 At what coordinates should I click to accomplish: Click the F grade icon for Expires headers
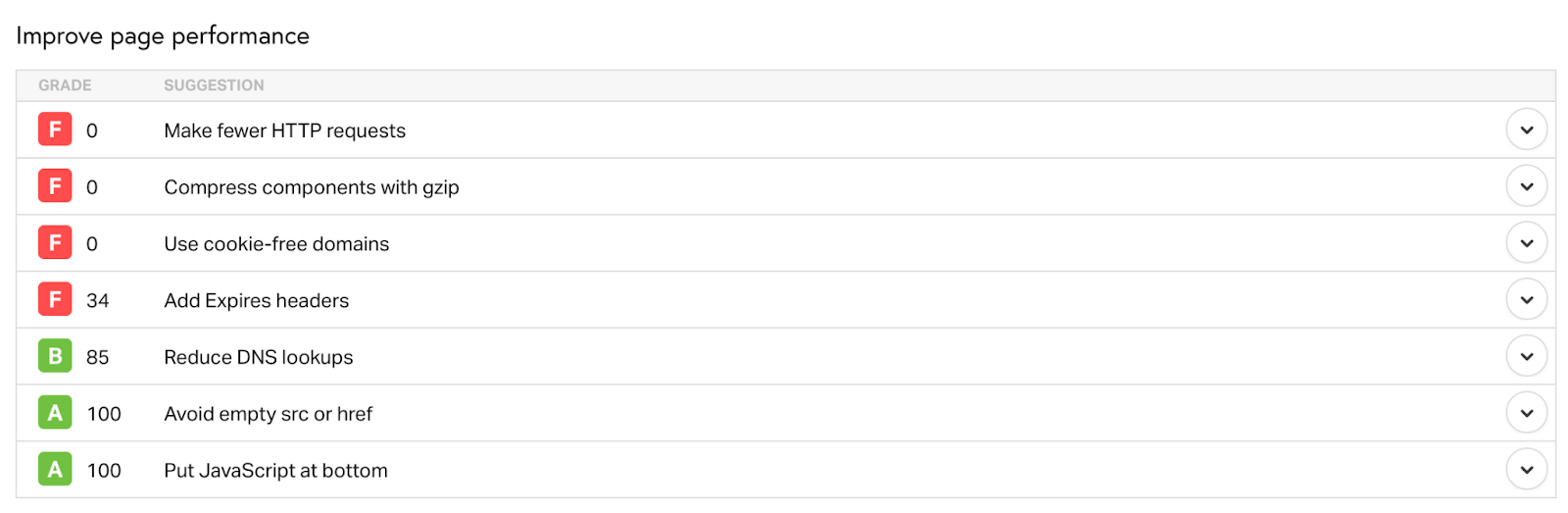point(55,299)
